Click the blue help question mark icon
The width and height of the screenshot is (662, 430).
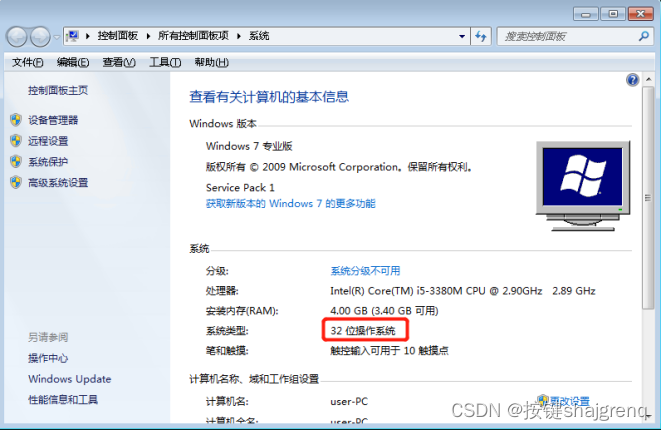[x=632, y=80]
